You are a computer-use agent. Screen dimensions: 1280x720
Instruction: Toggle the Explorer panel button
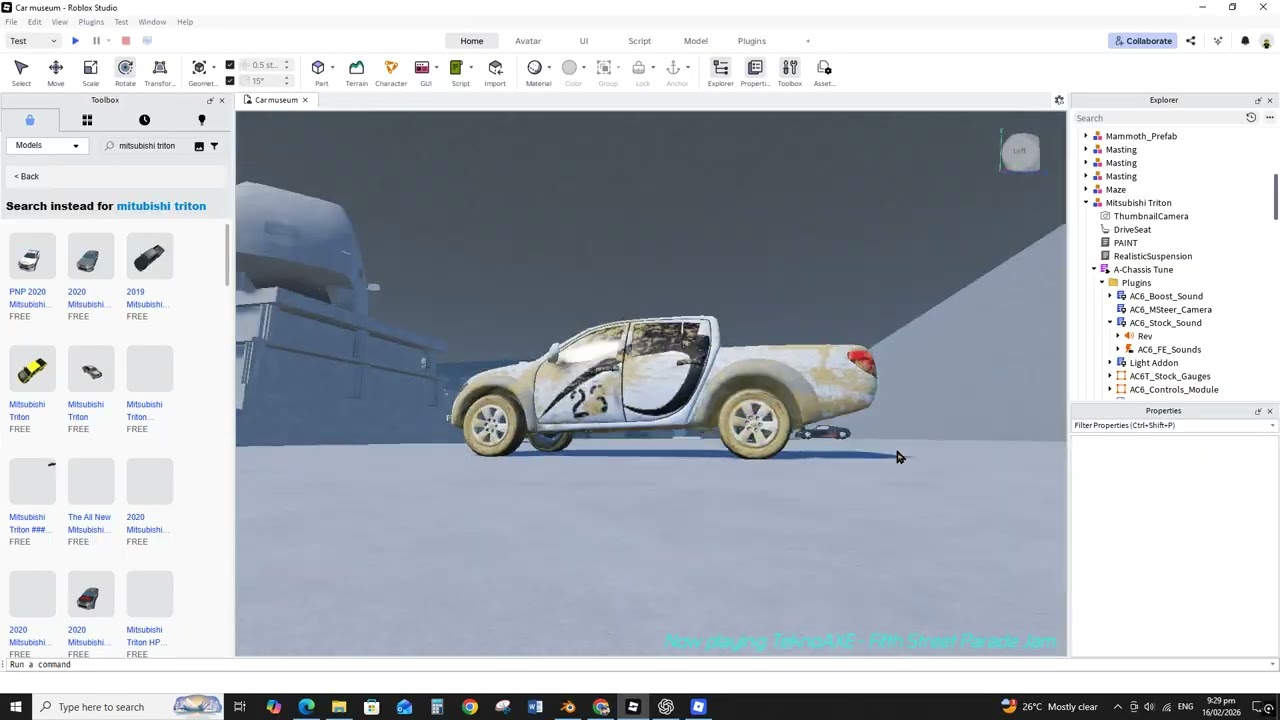pyautogui.click(x=720, y=72)
